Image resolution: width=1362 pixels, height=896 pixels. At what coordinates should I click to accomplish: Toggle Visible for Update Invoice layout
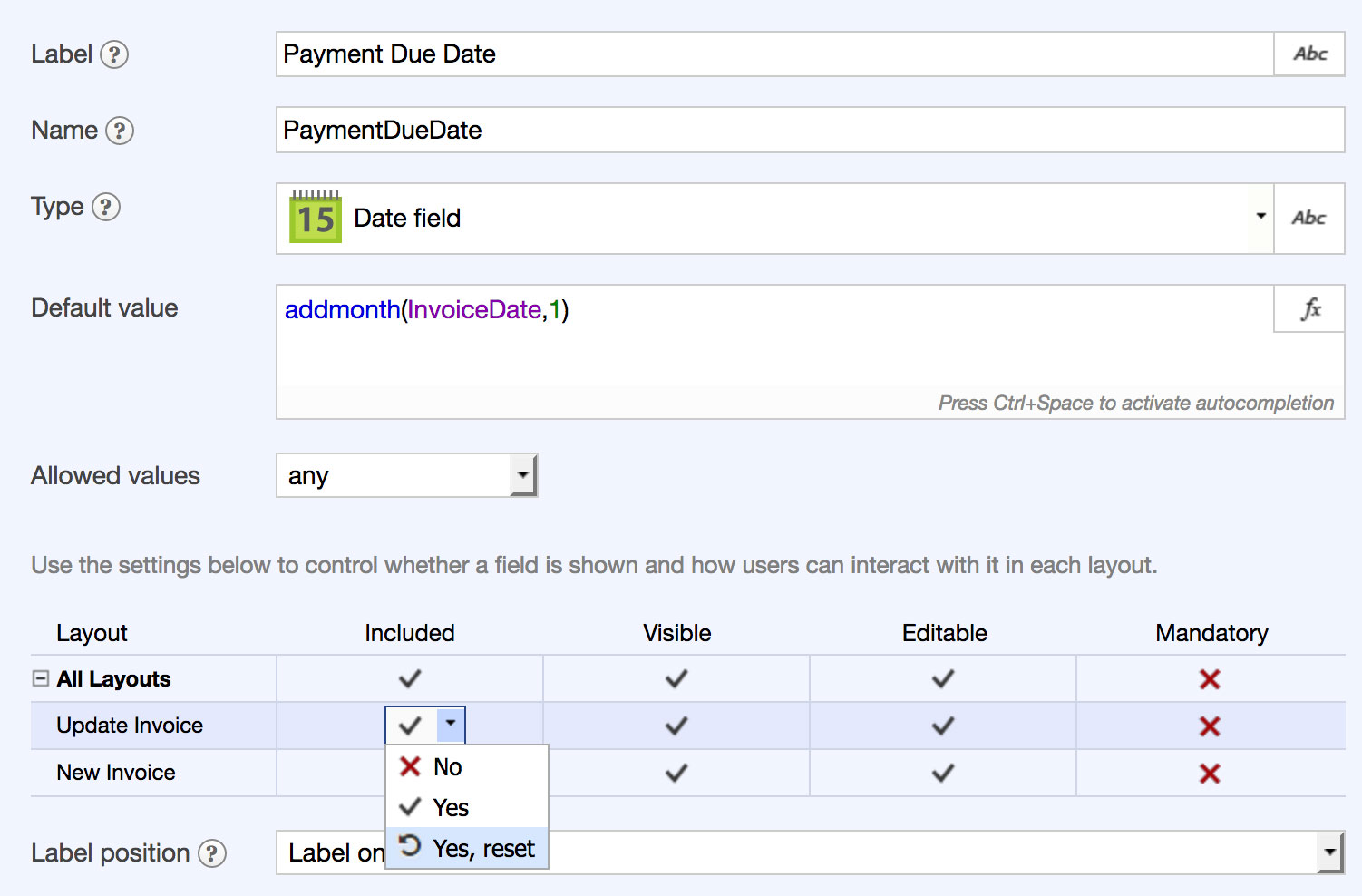click(x=676, y=726)
